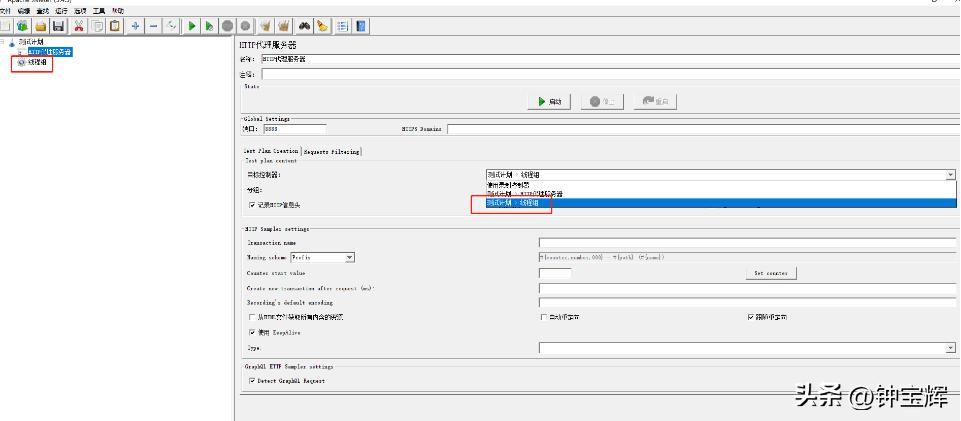Image resolution: width=961 pixels, height=421 pixels.
Task: Click the Create new transaction after request field
Action: (747, 288)
